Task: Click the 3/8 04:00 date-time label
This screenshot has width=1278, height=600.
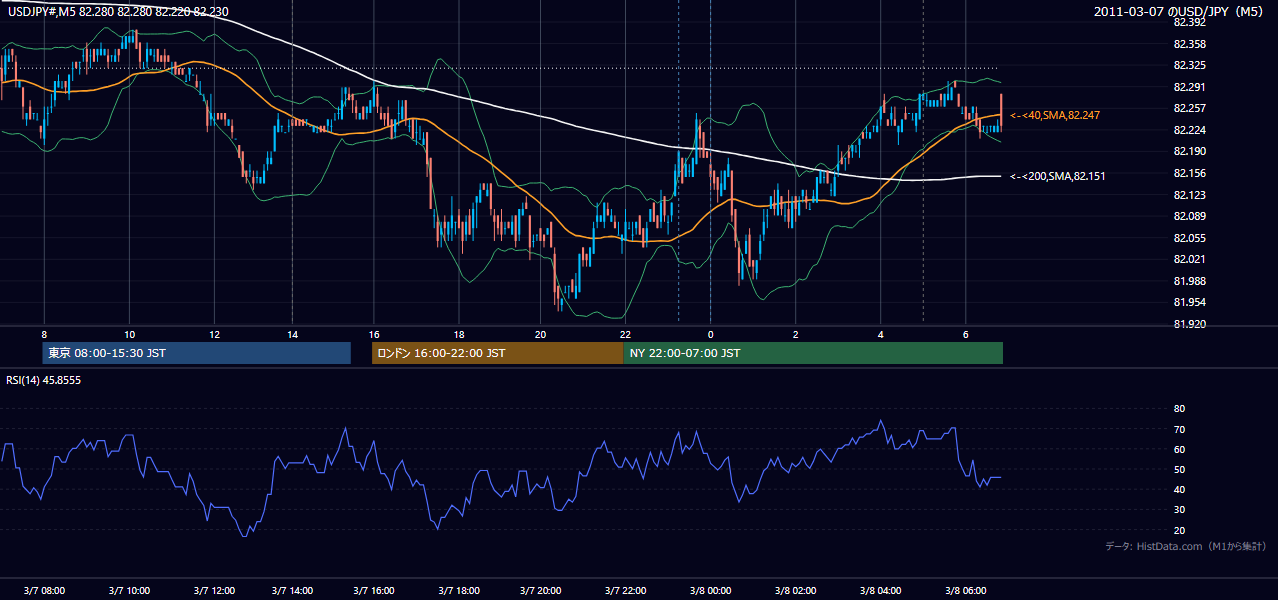Action: [880, 590]
